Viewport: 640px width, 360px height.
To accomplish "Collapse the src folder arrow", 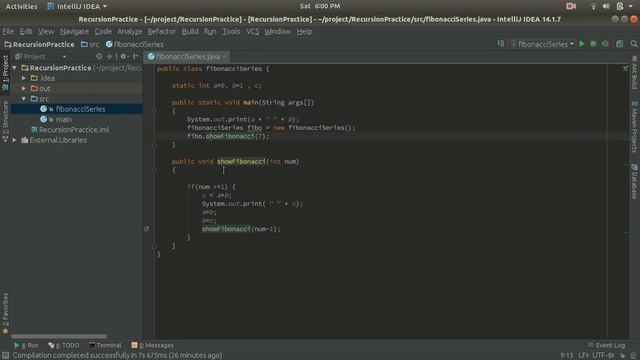I will 24,99.
